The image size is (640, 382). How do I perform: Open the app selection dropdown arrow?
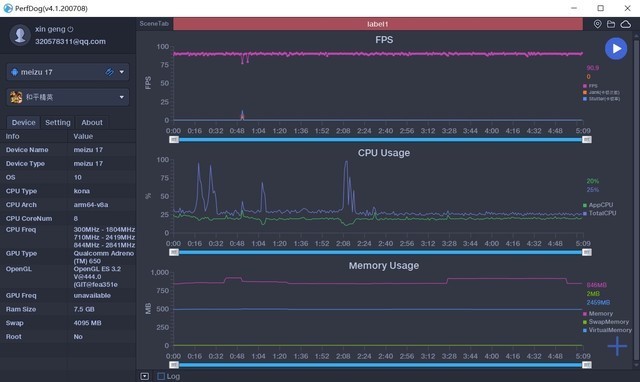point(122,97)
